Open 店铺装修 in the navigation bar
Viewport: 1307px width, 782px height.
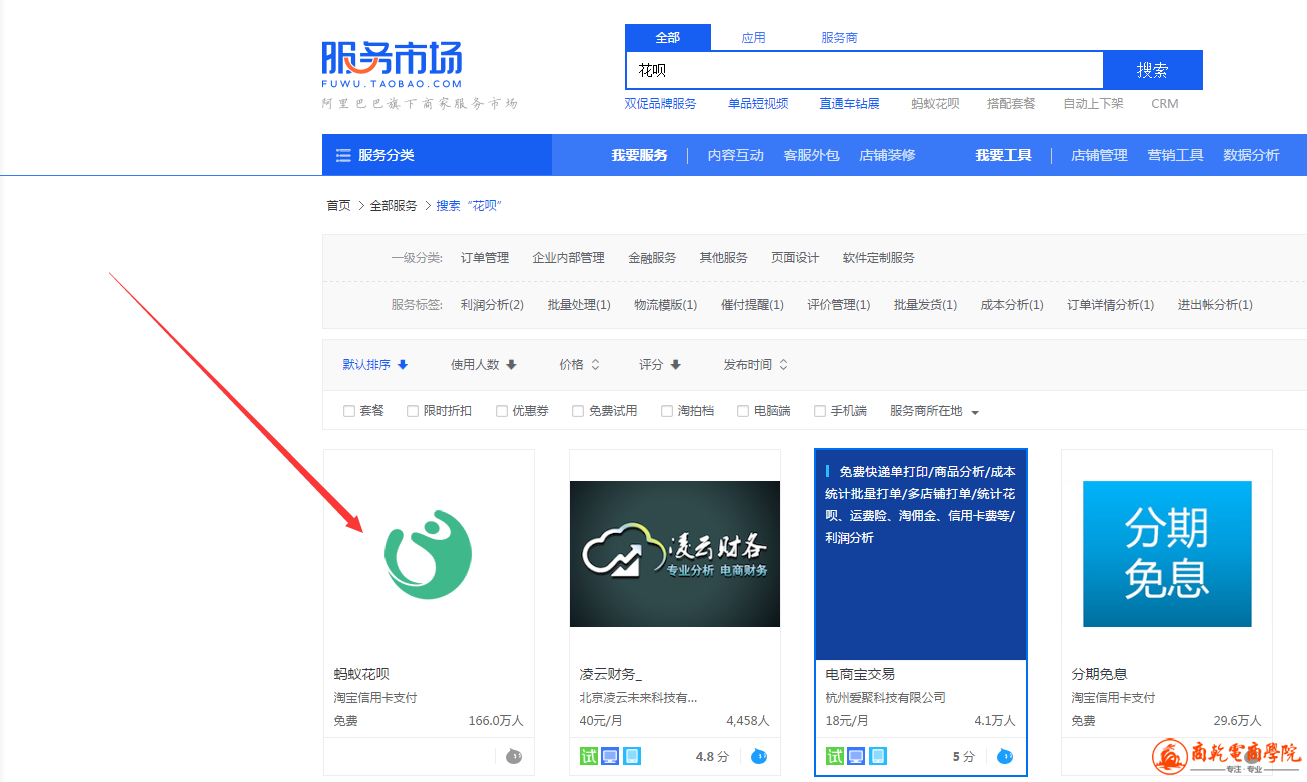click(x=888, y=155)
